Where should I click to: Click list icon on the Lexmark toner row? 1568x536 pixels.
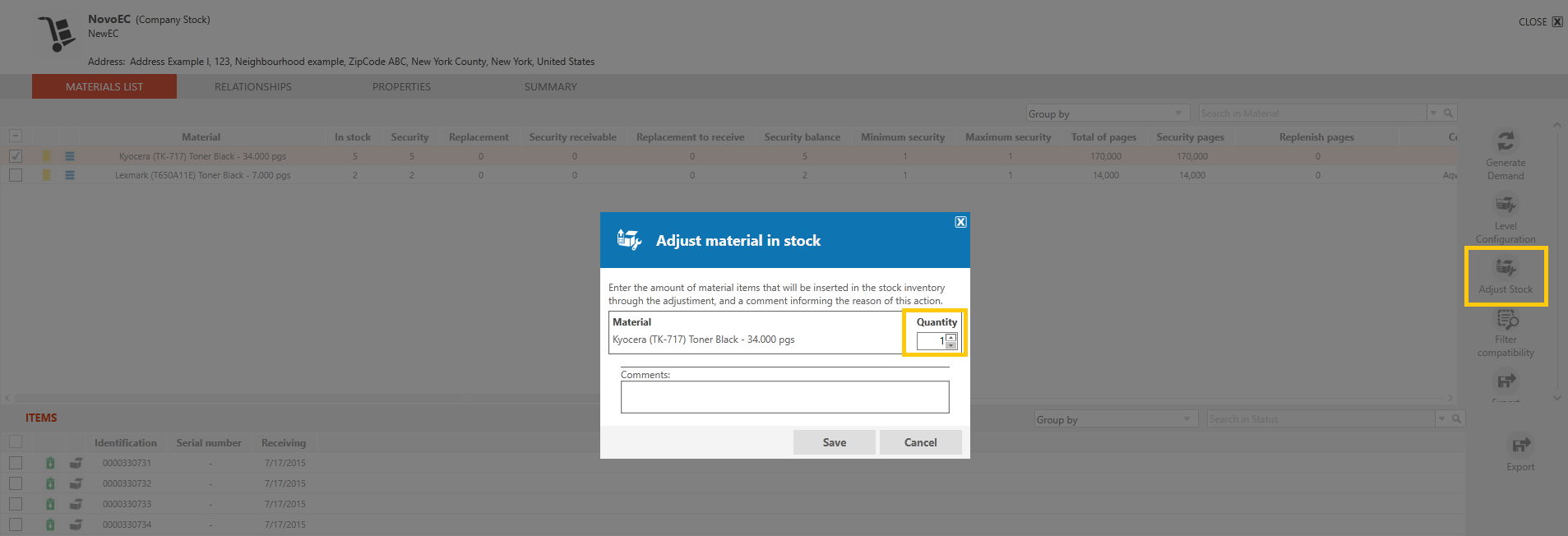pos(70,175)
